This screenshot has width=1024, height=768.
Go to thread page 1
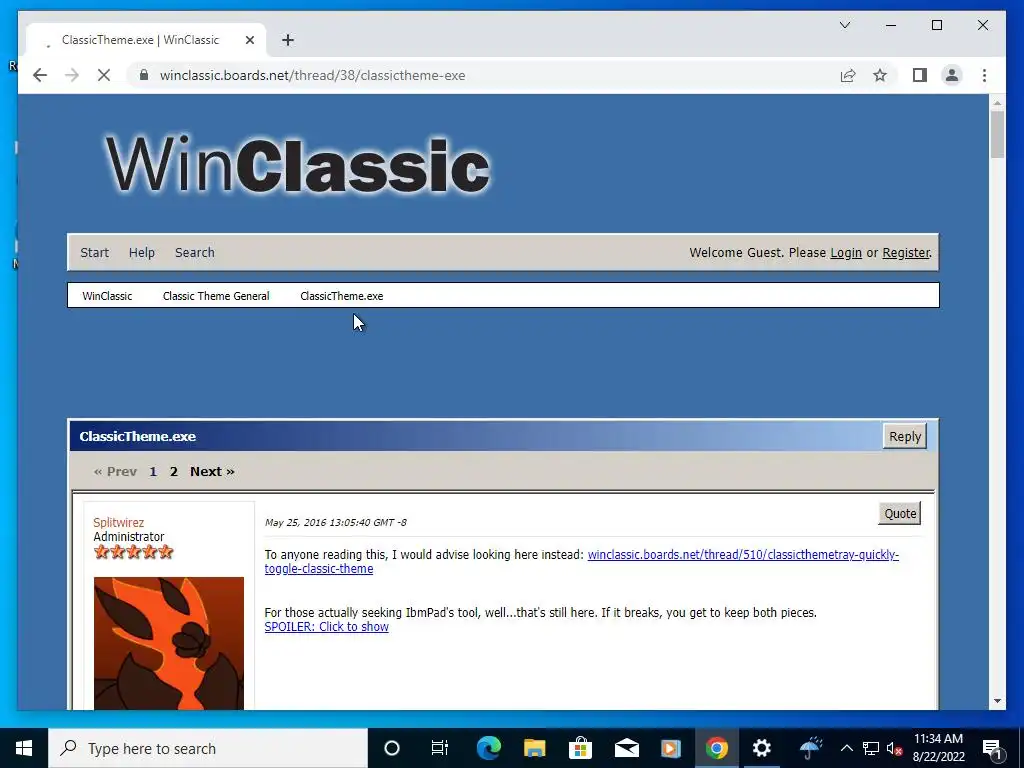pyautogui.click(x=153, y=472)
